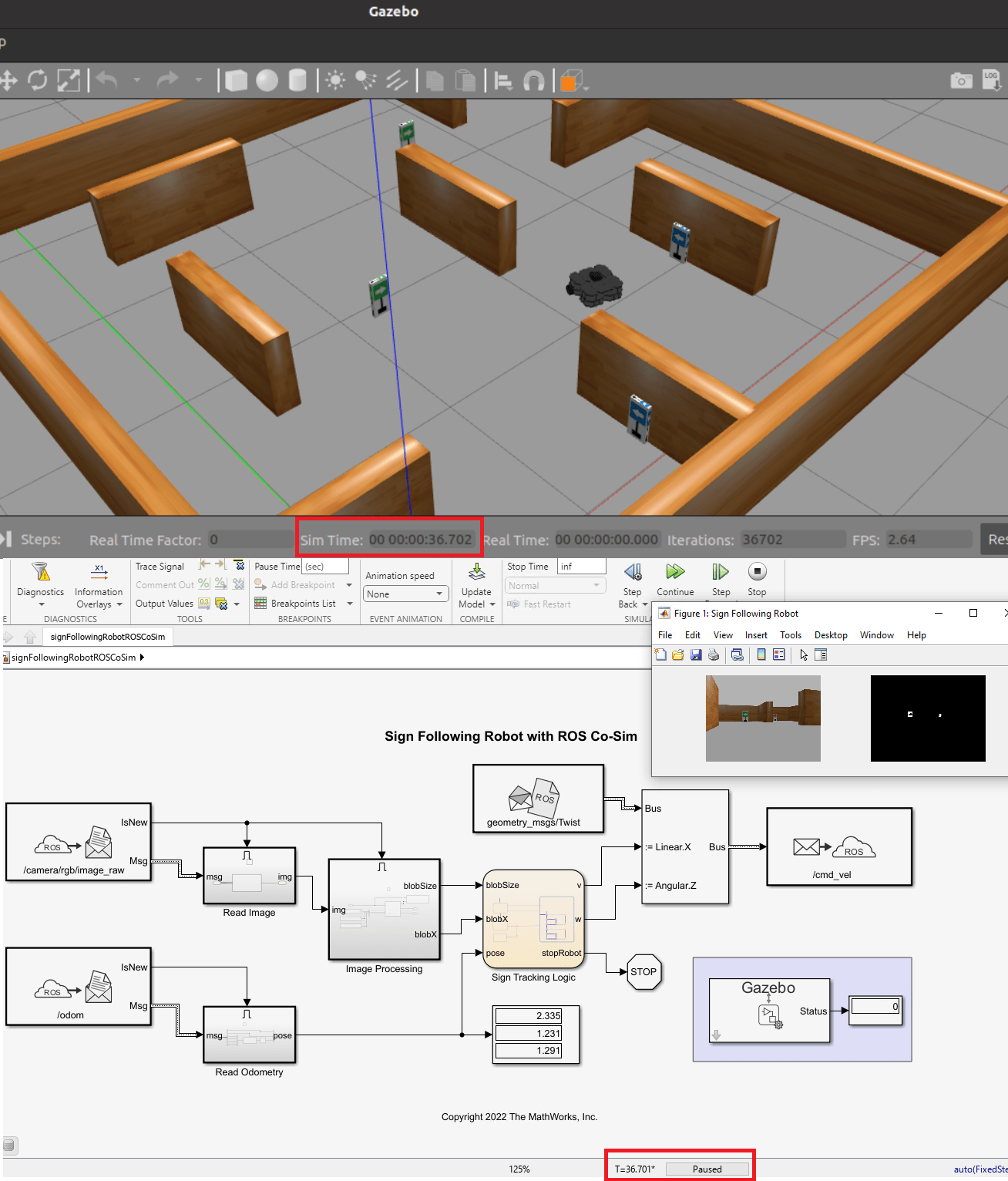The width and height of the screenshot is (1008, 1181).
Task: Click Insert Legend icon in Figure toolbar
Action: (779, 654)
